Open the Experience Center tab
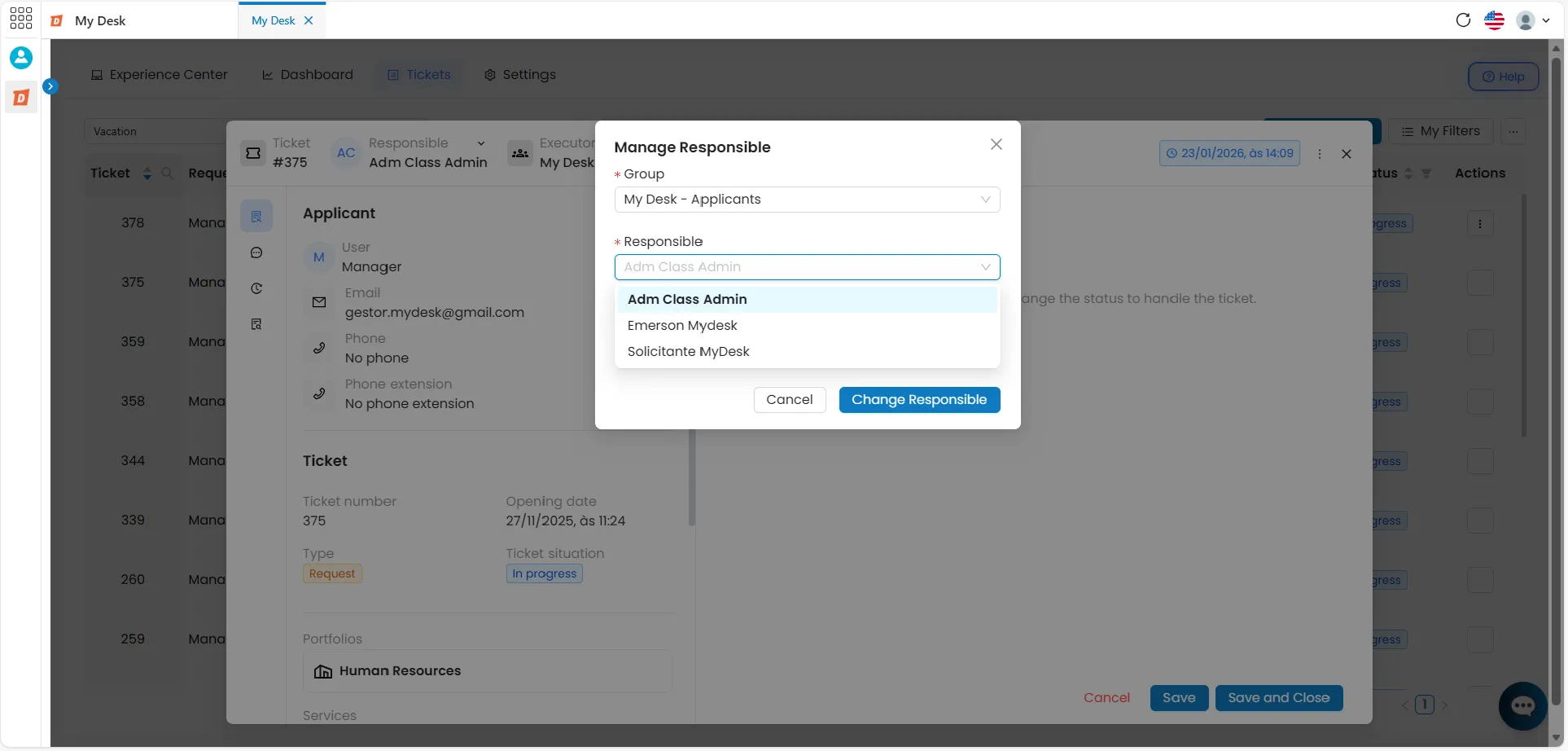The height and width of the screenshot is (751, 1568). [160, 75]
